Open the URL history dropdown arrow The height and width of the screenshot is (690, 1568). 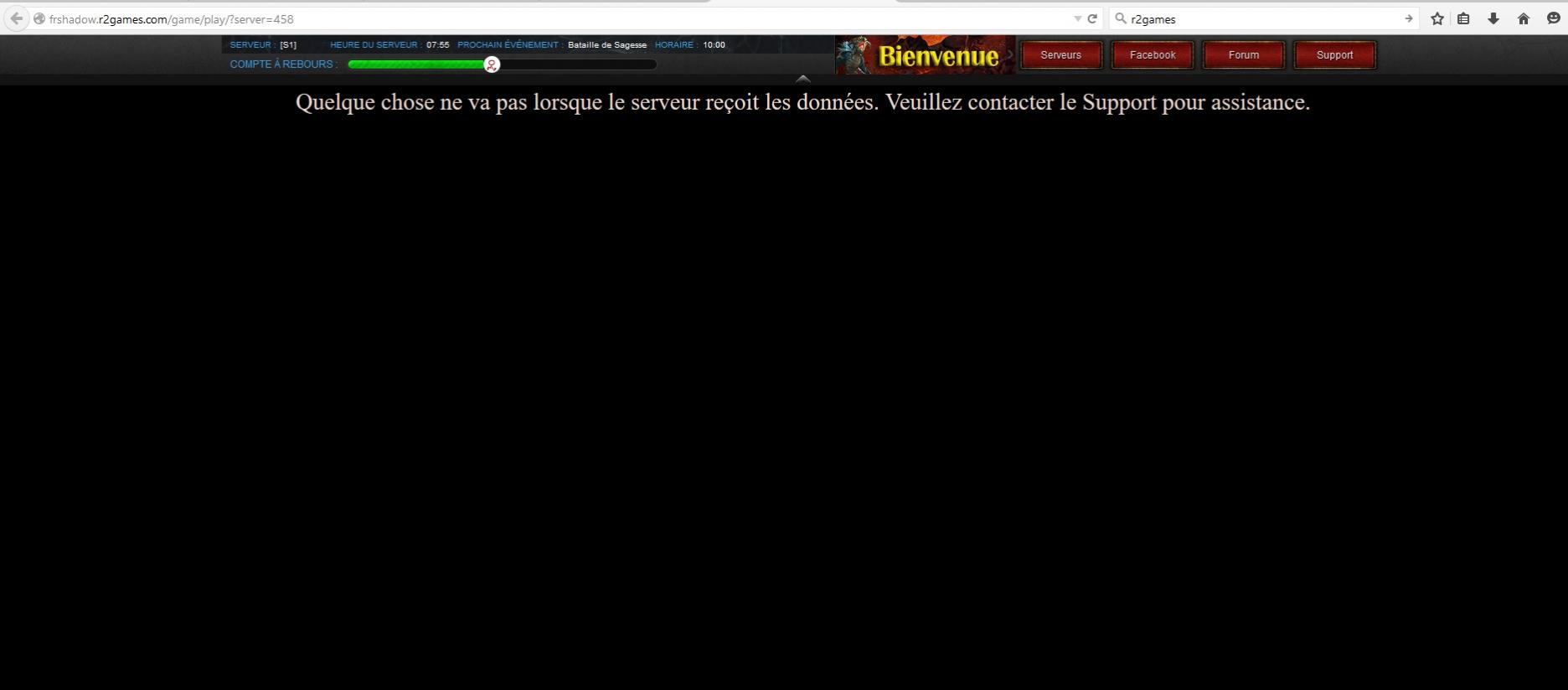(1077, 18)
